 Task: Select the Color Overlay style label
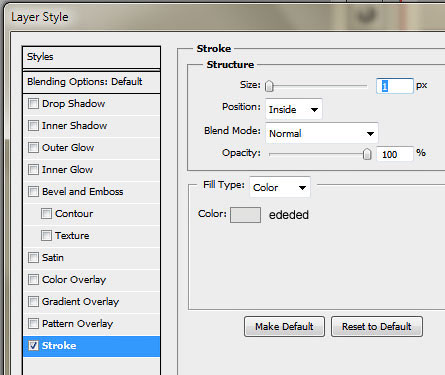click(74, 280)
